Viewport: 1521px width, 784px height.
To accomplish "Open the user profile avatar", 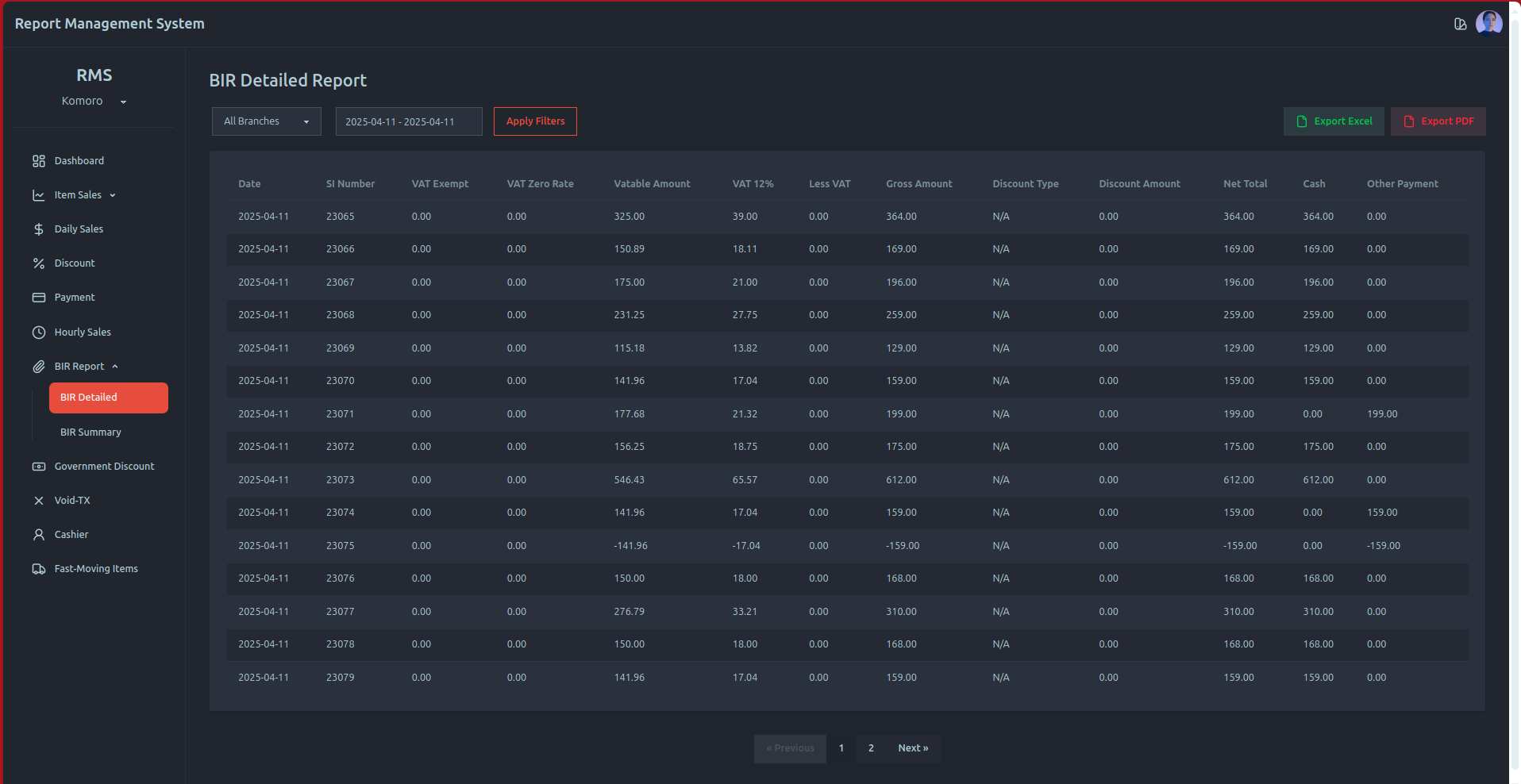I will click(1488, 23).
